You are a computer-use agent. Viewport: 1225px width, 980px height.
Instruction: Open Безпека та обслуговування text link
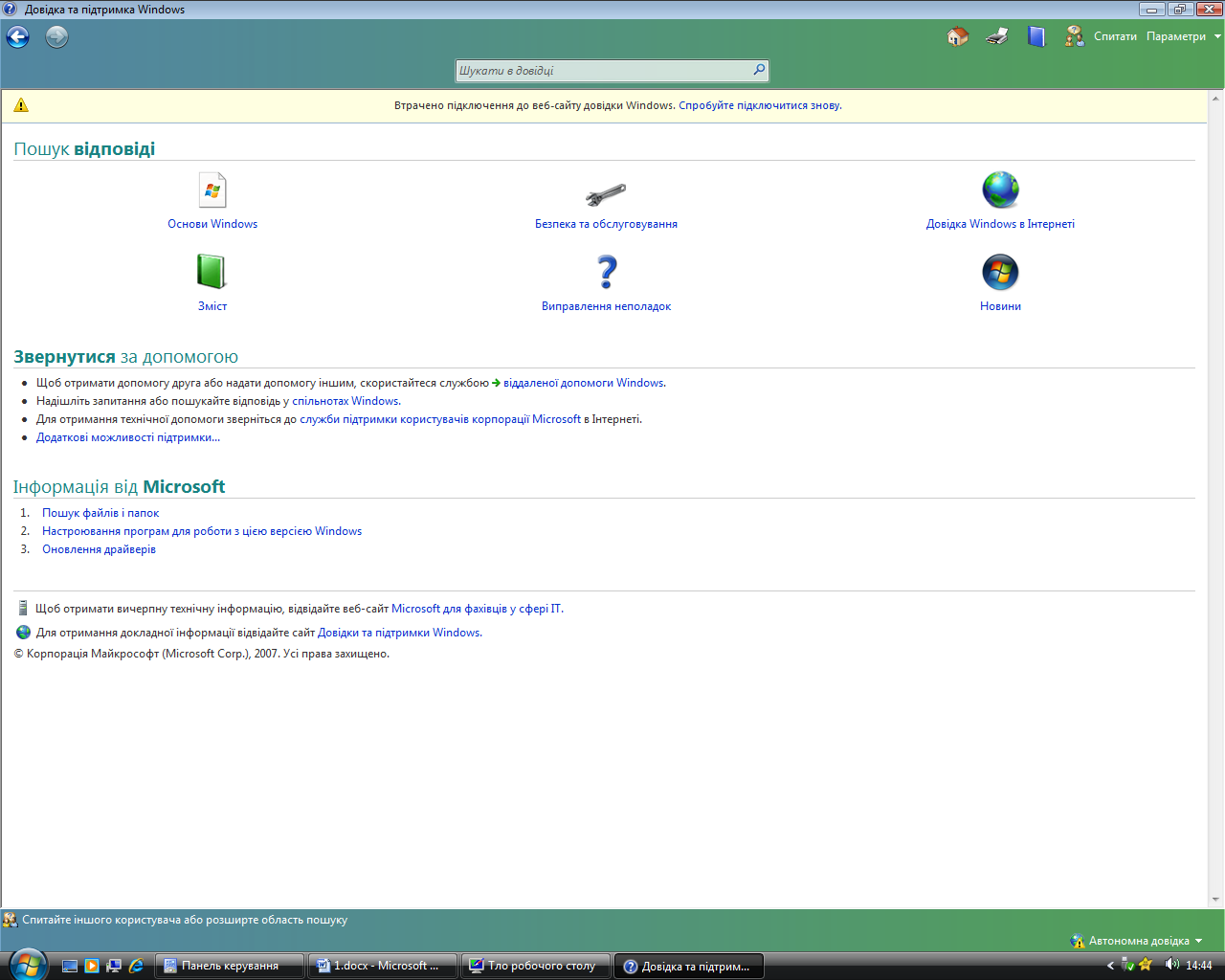[606, 224]
